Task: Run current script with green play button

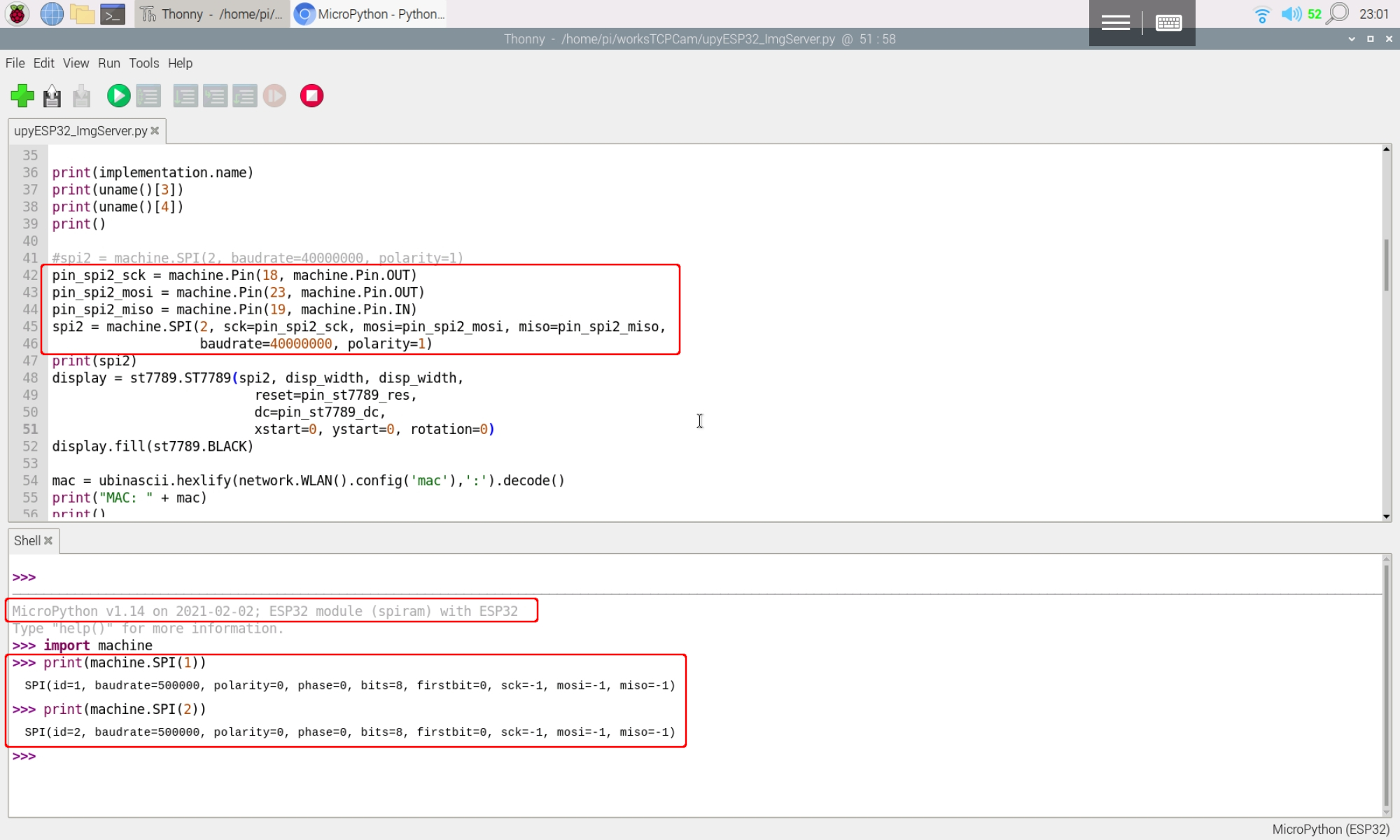Action: point(118,96)
